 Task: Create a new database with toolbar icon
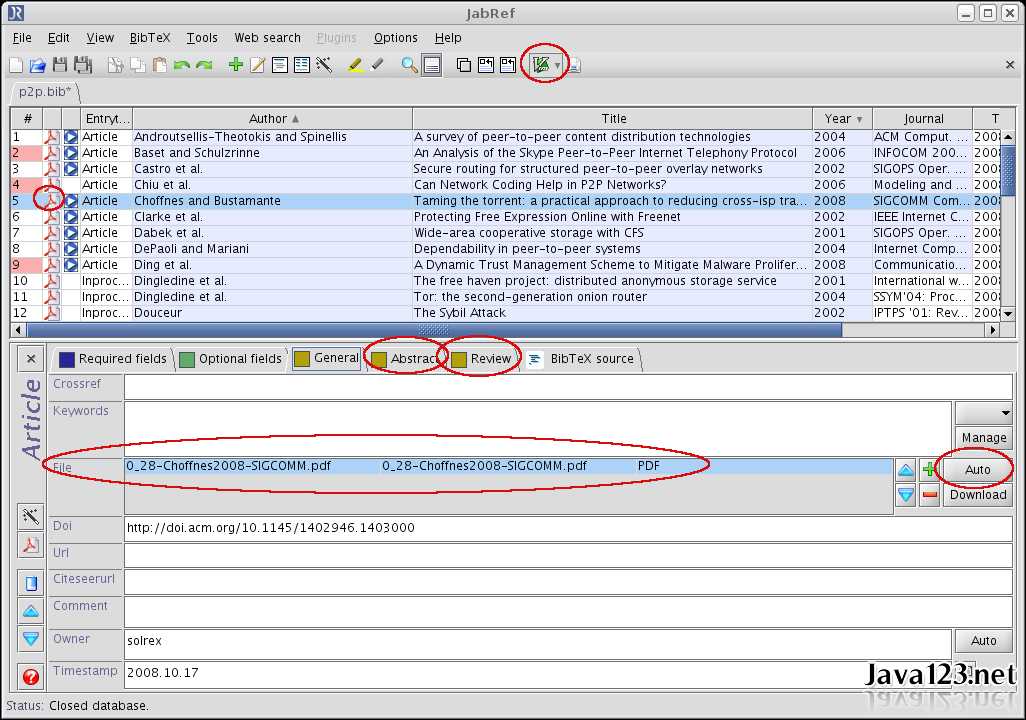coord(16,65)
